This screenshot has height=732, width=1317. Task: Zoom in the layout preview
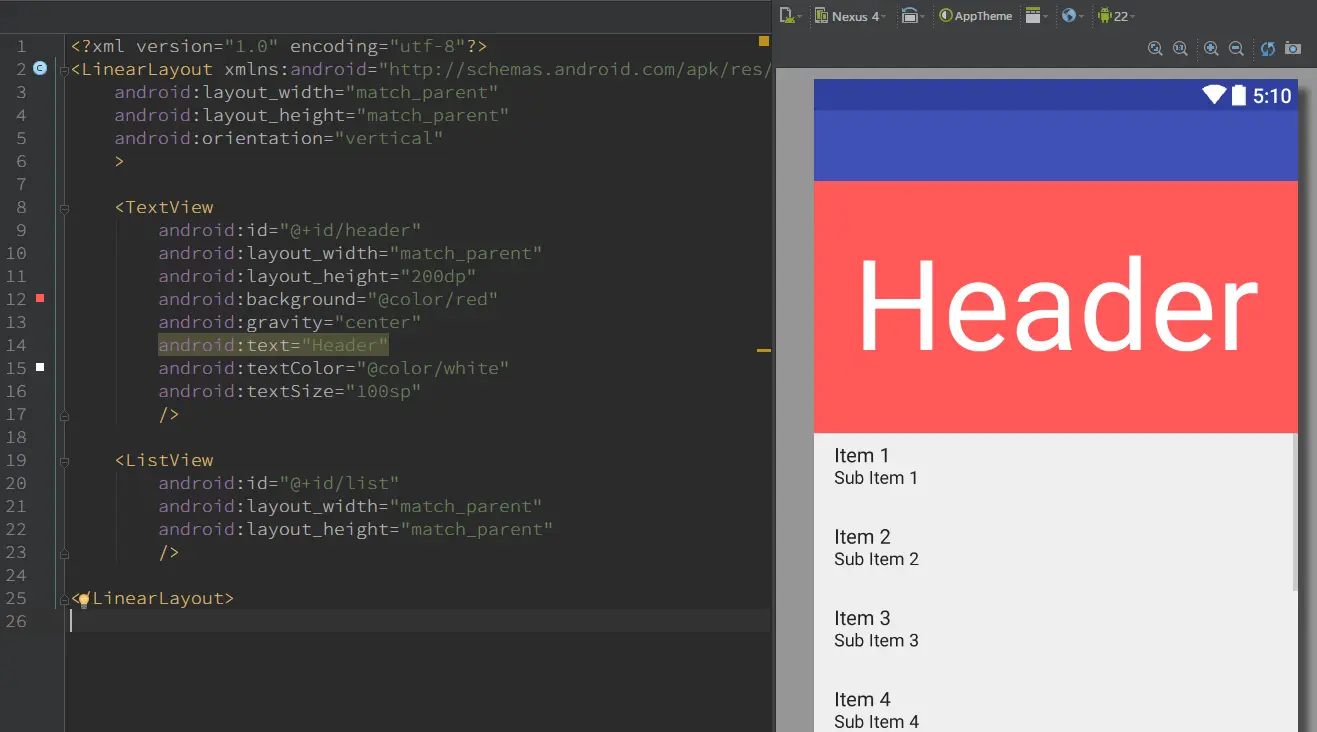click(x=1211, y=48)
